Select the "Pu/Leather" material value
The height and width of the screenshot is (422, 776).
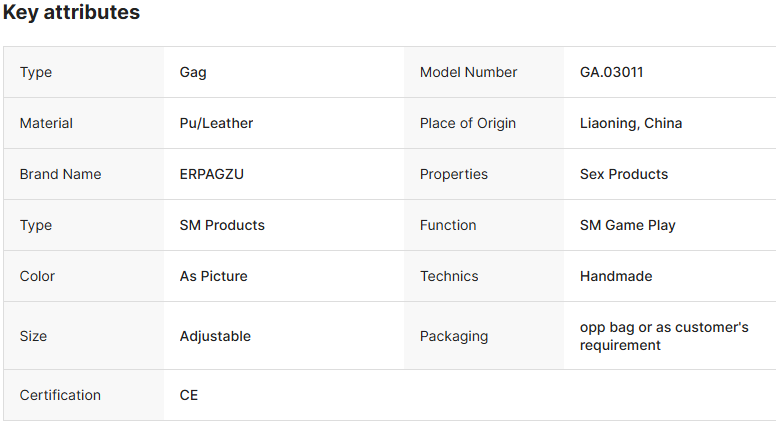[x=216, y=123]
